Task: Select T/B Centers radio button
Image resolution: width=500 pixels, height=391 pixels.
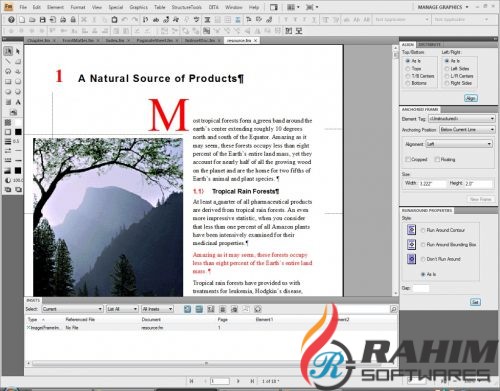Action: (407, 76)
